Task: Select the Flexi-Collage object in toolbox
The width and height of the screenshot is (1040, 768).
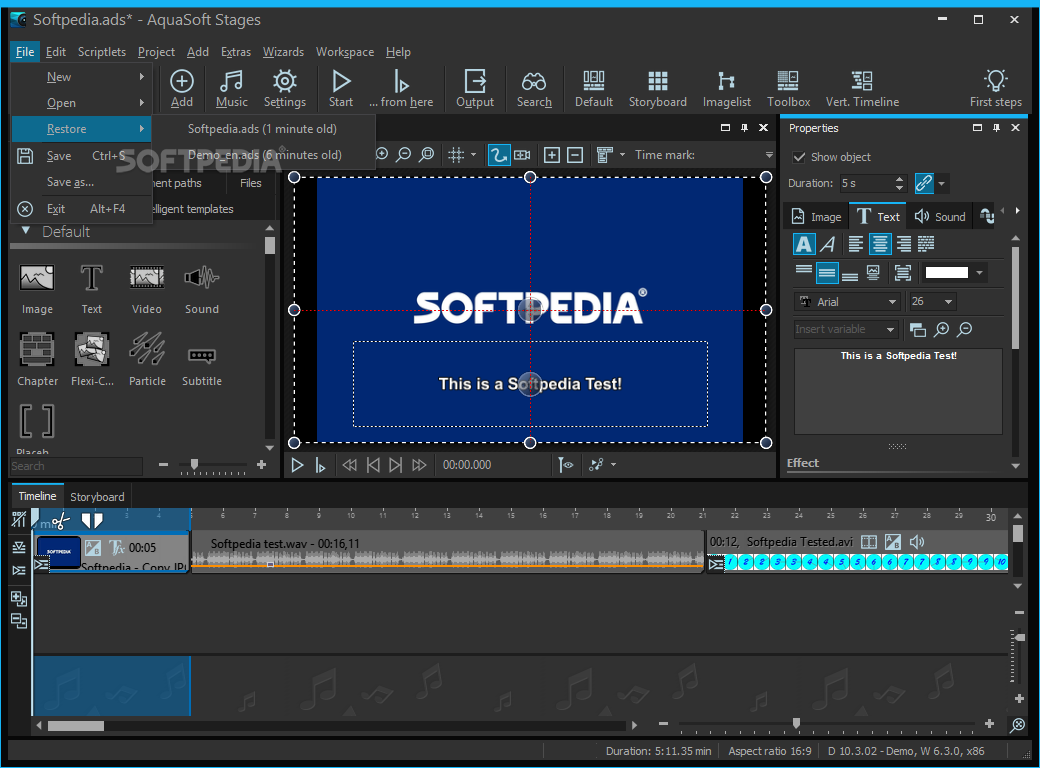Action: (92, 360)
